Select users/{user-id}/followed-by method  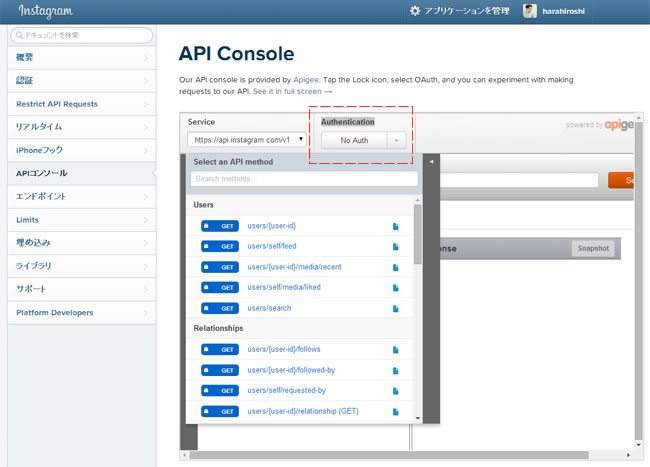(291, 370)
